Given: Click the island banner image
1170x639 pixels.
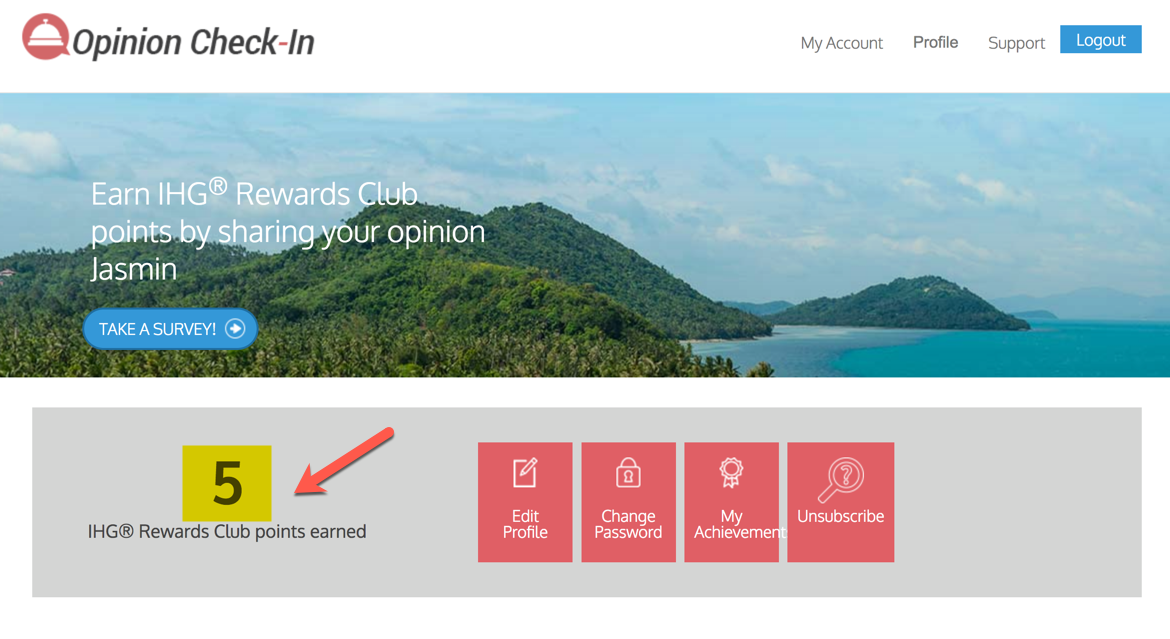Looking at the screenshot, I should 585,235.
